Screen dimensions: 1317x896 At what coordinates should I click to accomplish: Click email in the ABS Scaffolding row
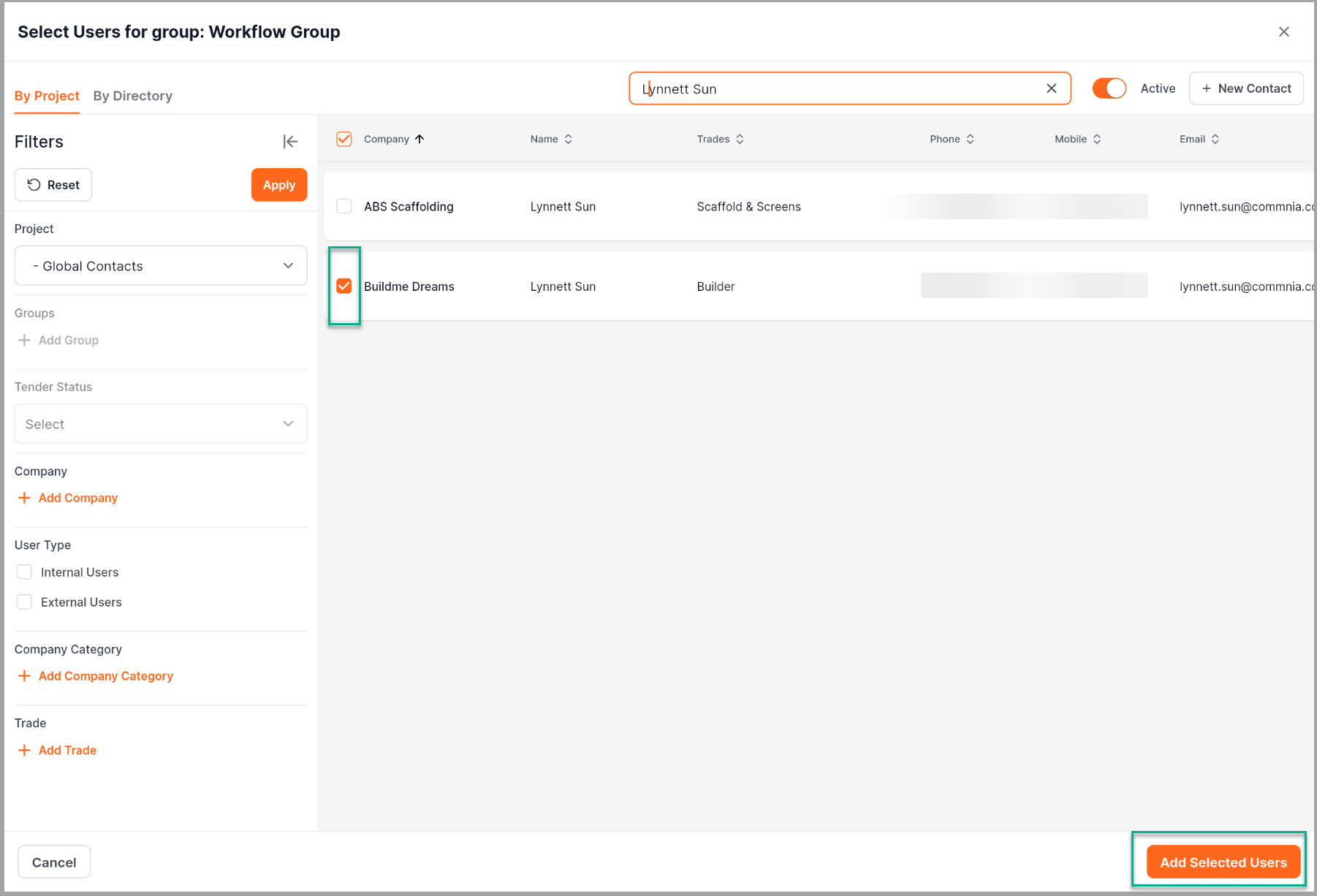(x=1247, y=207)
